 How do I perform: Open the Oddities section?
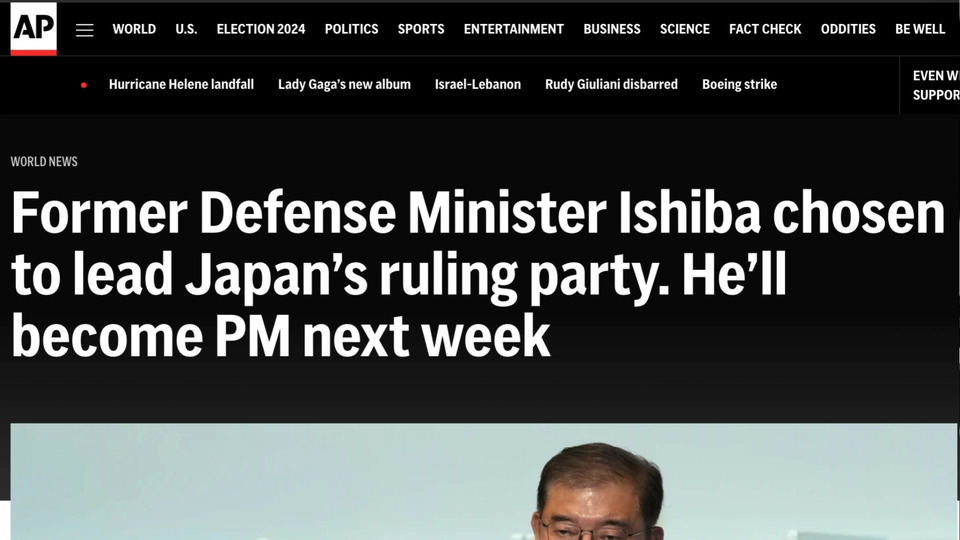coord(848,29)
